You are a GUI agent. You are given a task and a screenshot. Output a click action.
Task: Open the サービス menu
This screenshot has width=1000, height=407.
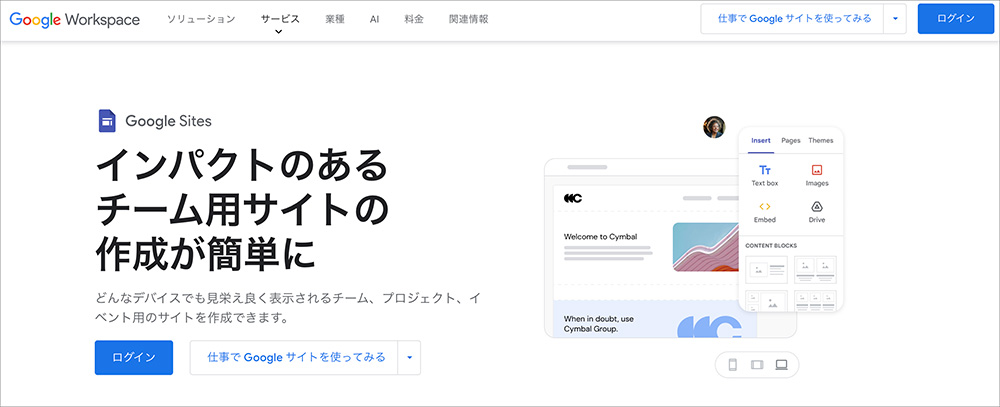(280, 19)
